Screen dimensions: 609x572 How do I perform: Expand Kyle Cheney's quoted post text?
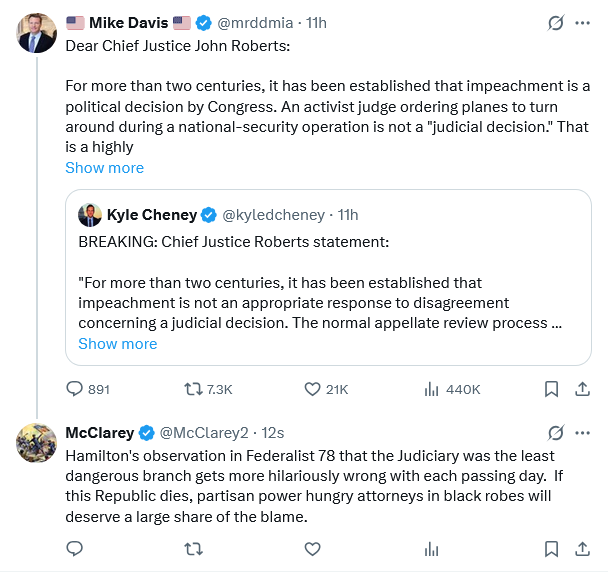click(x=117, y=344)
